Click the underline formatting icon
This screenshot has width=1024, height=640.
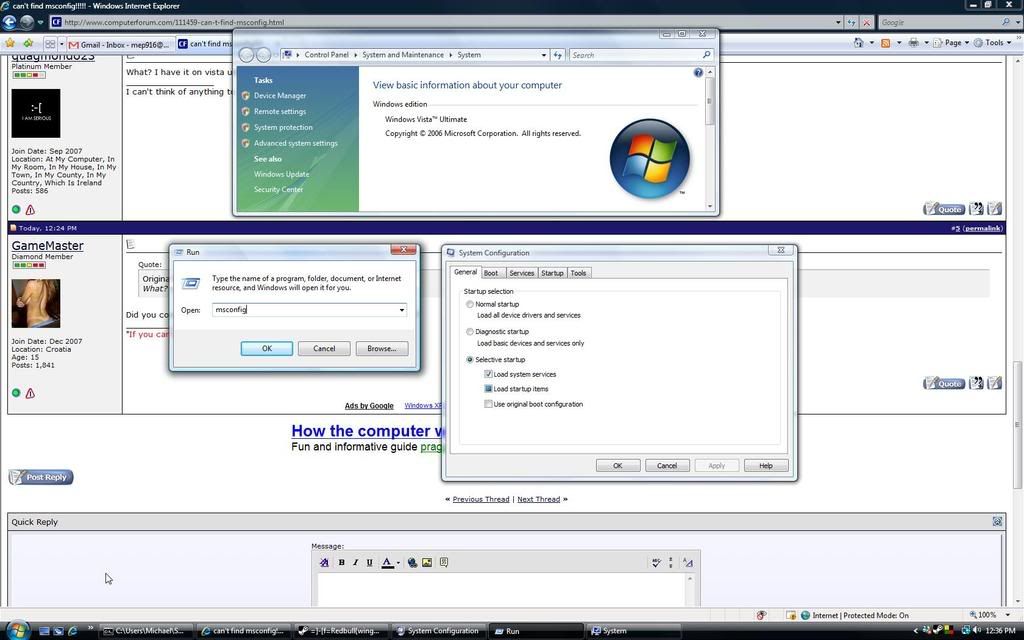coord(369,562)
